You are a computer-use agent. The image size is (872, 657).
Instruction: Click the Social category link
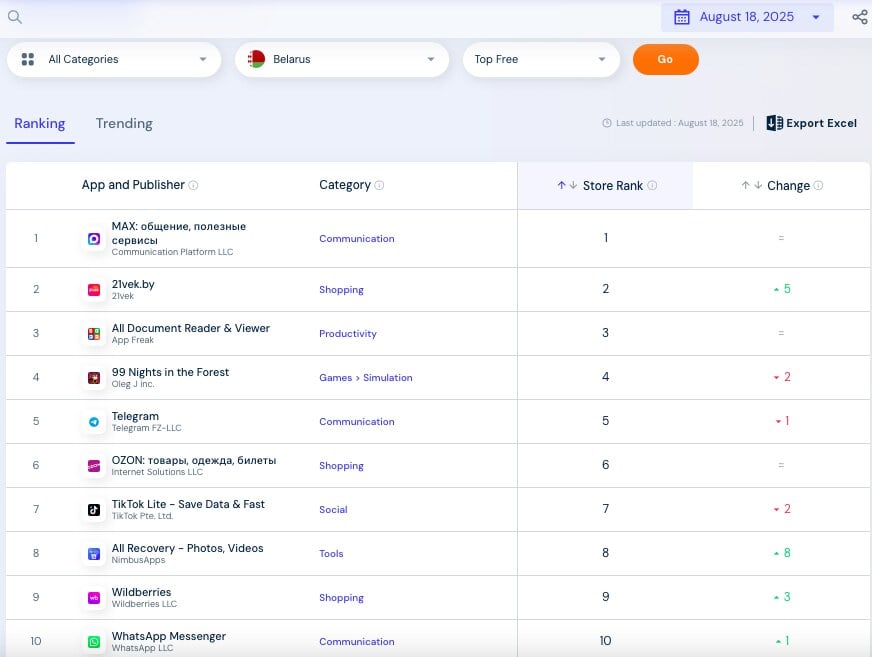coord(333,510)
